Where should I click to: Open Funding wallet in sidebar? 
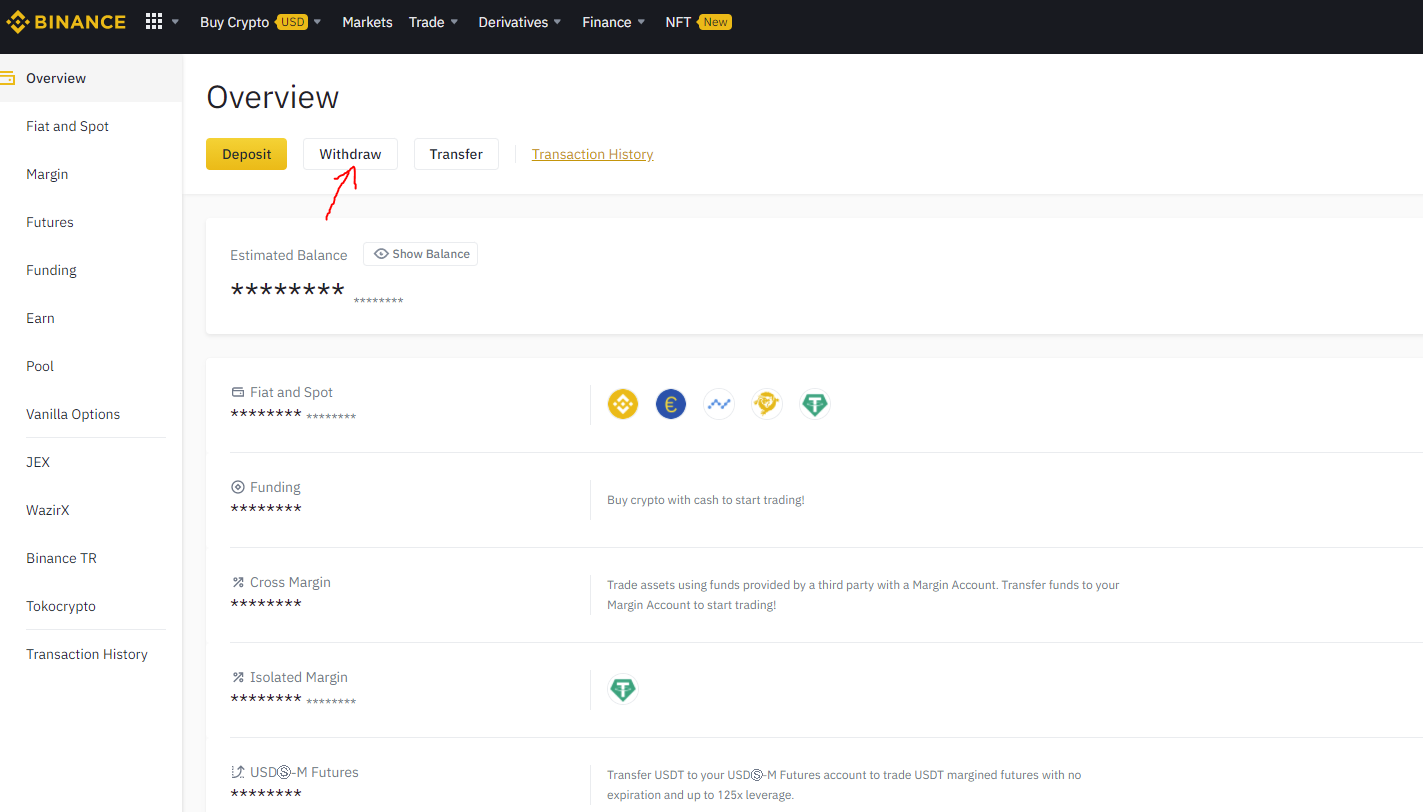(x=51, y=270)
